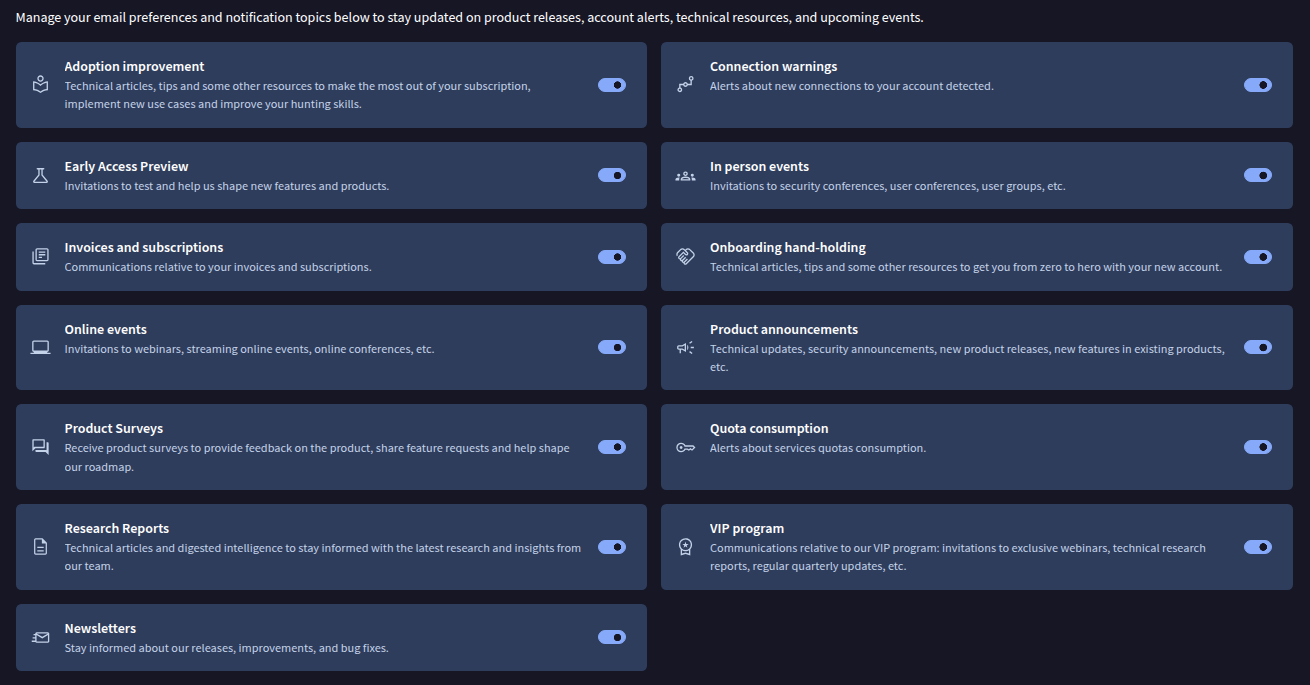Click "Communications relative to your invoices" description
Image resolution: width=1310 pixels, height=685 pixels.
point(218,267)
